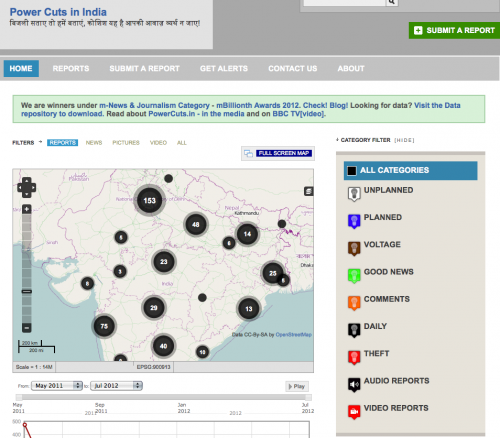Viewport: 500px width, 438px height.
Task: Open the About tab
Action: click(x=351, y=68)
